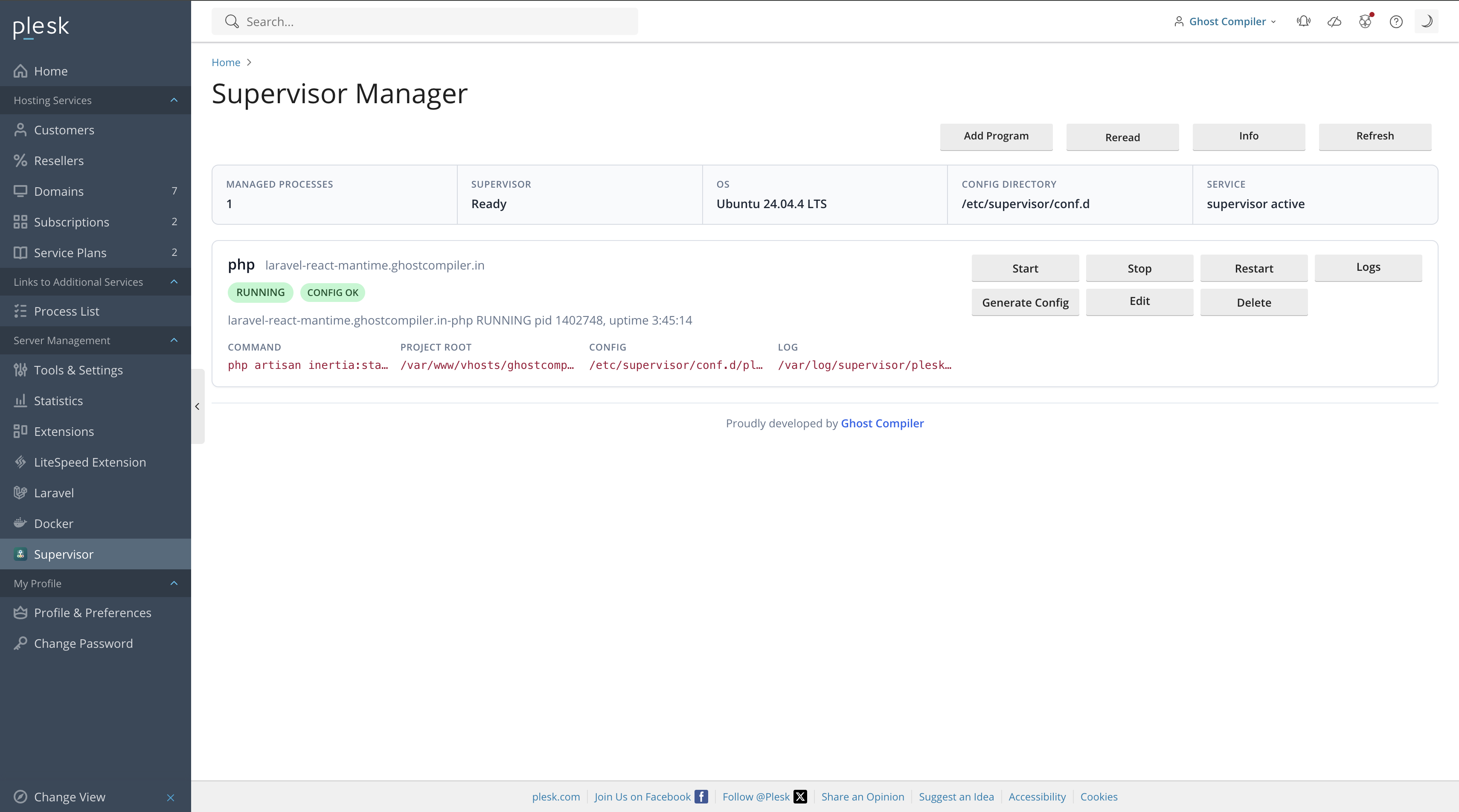Screen dimensions: 1459x812
Task: Open the Ghost Compiler account dropdown
Action: 1226,21
